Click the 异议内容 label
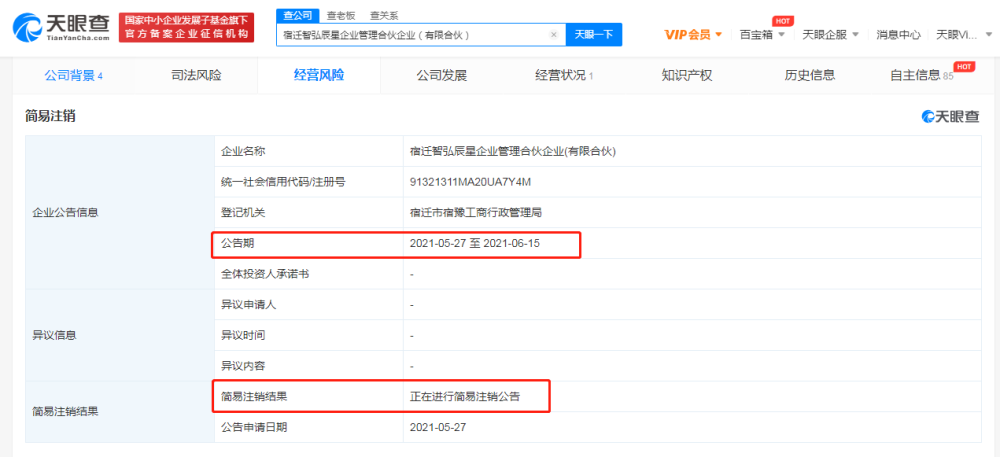 242,366
